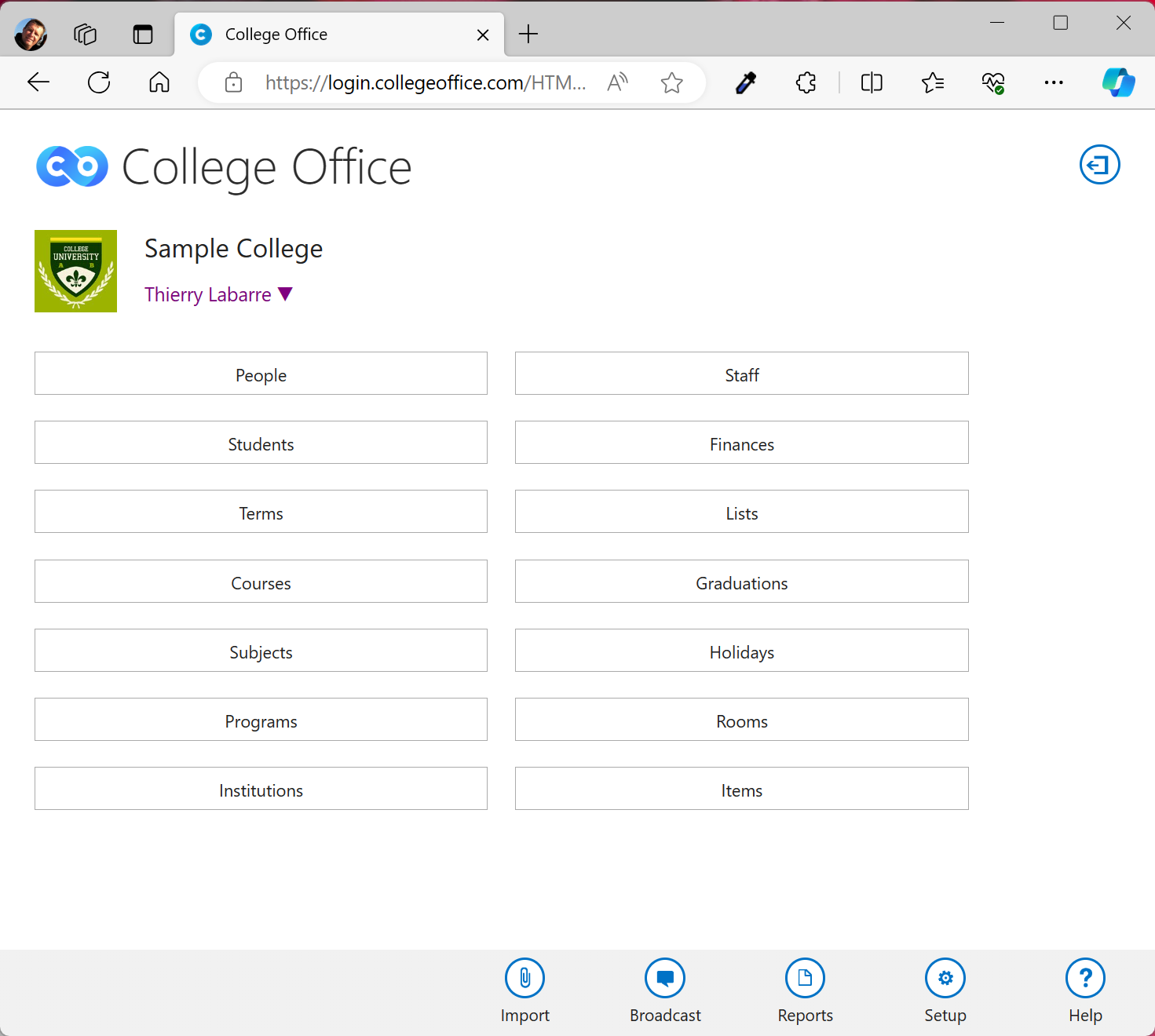Favorite this page with the star icon
This screenshot has height=1036, width=1155.
(x=672, y=82)
